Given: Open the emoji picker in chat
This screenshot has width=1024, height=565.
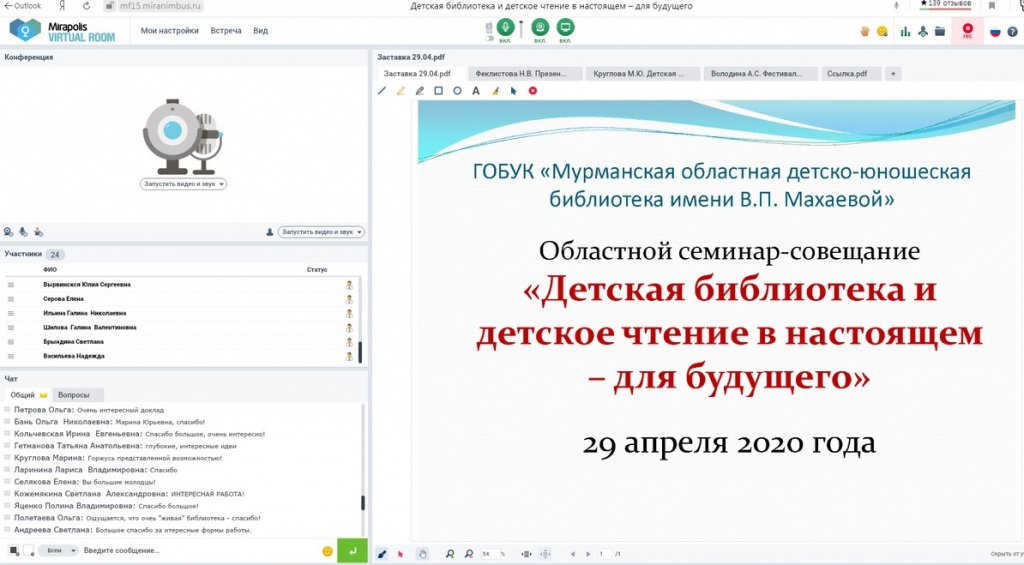Looking at the screenshot, I should coord(328,551).
